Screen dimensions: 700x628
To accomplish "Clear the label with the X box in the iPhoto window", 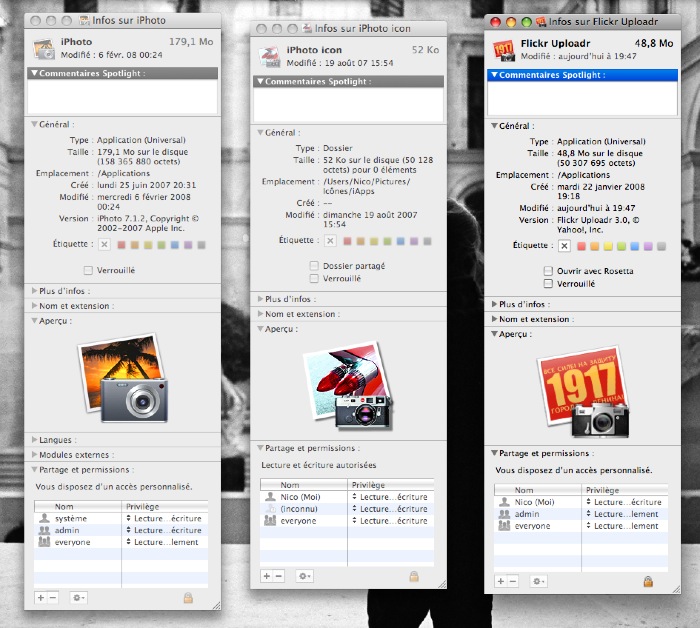I will (x=104, y=245).
